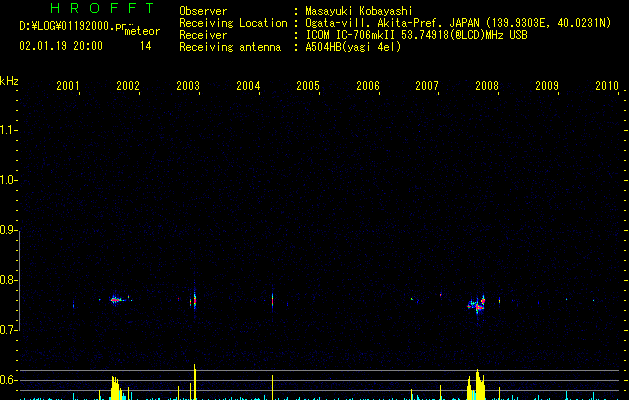Click the yellow amplitude bar cluster before 2008

[477, 385]
